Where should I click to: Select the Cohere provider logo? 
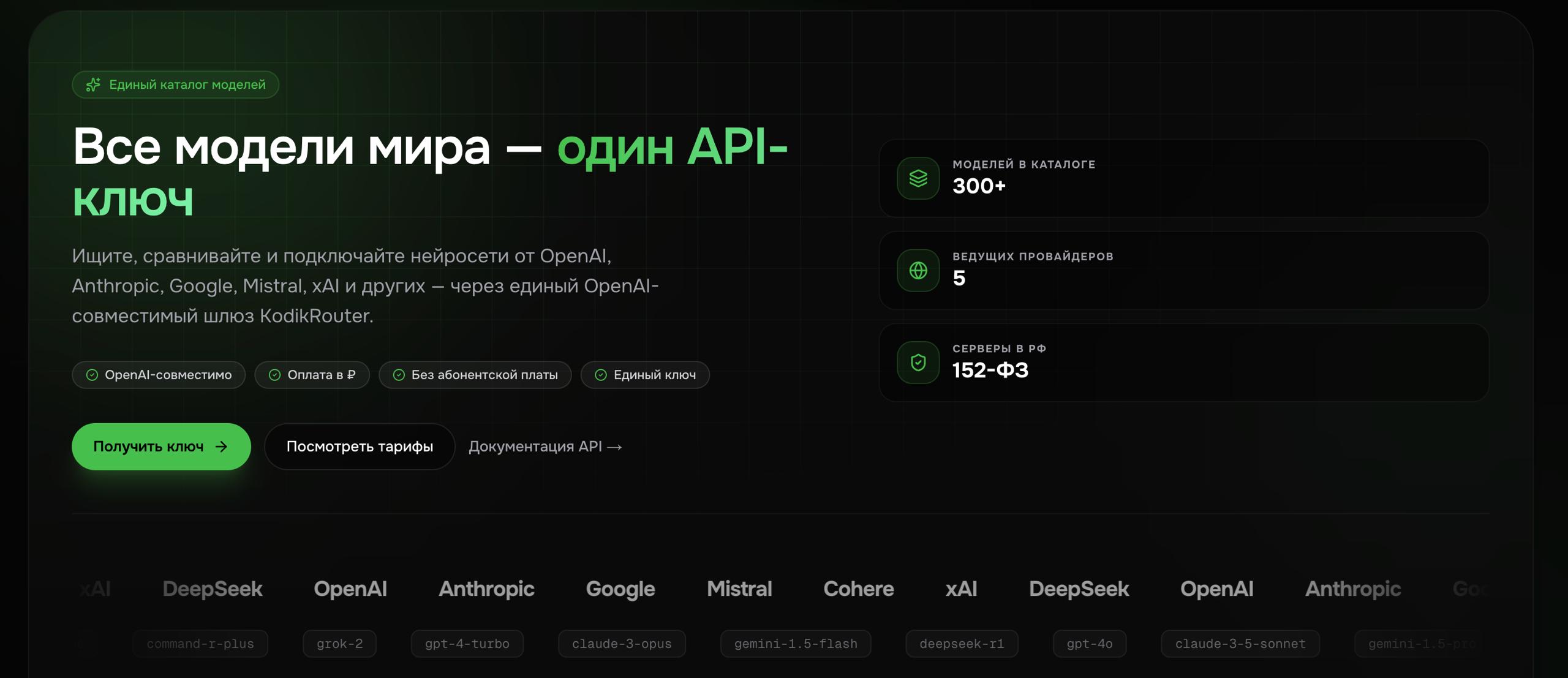pos(859,589)
